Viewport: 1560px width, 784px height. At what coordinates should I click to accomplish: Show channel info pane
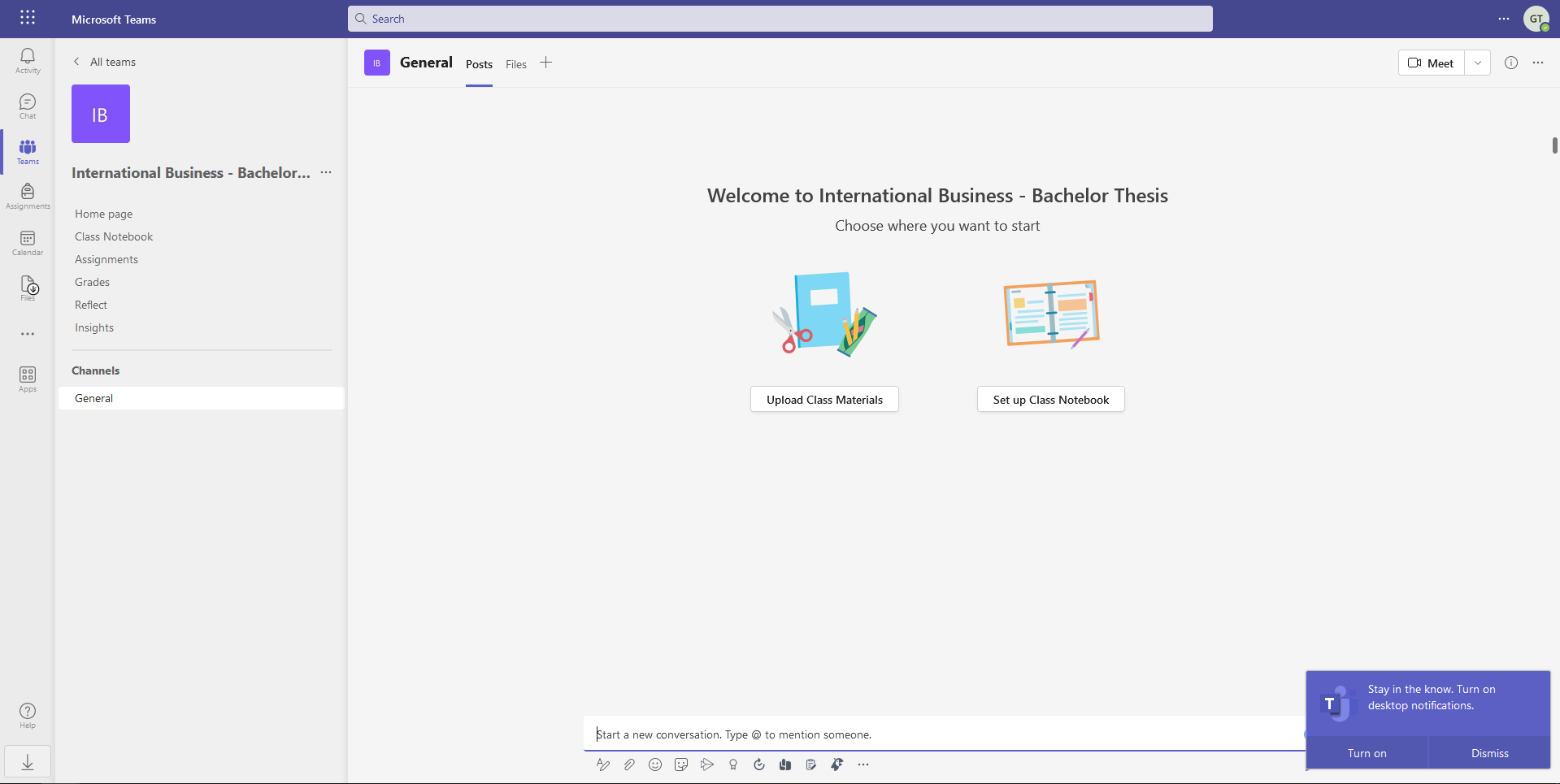coord(1511,63)
